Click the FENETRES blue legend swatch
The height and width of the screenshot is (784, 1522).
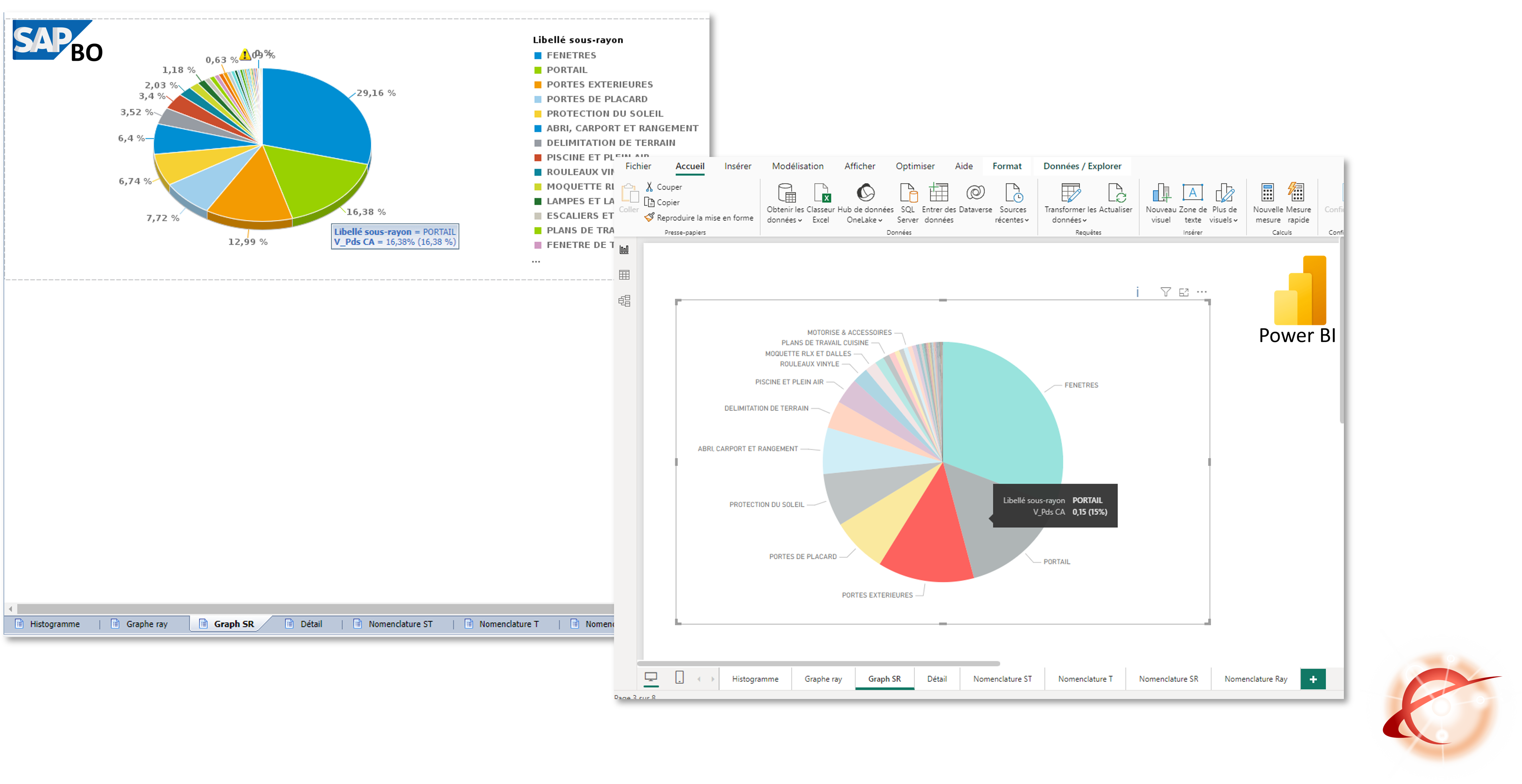538,55
